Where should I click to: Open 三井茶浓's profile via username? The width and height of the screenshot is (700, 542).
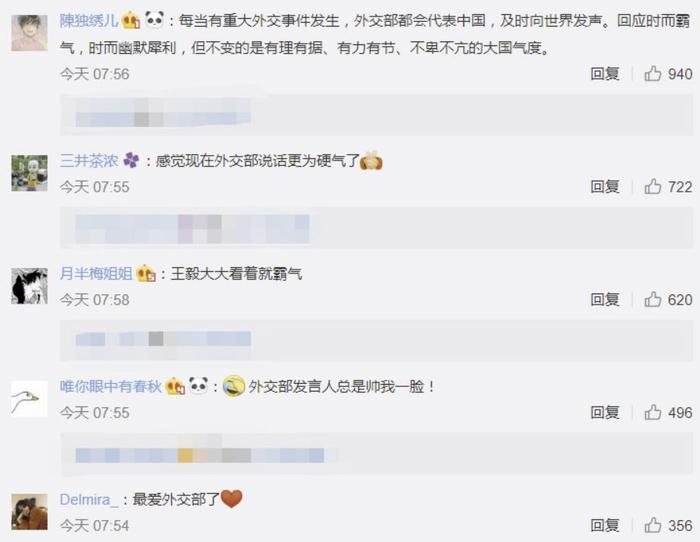[89, 160]
